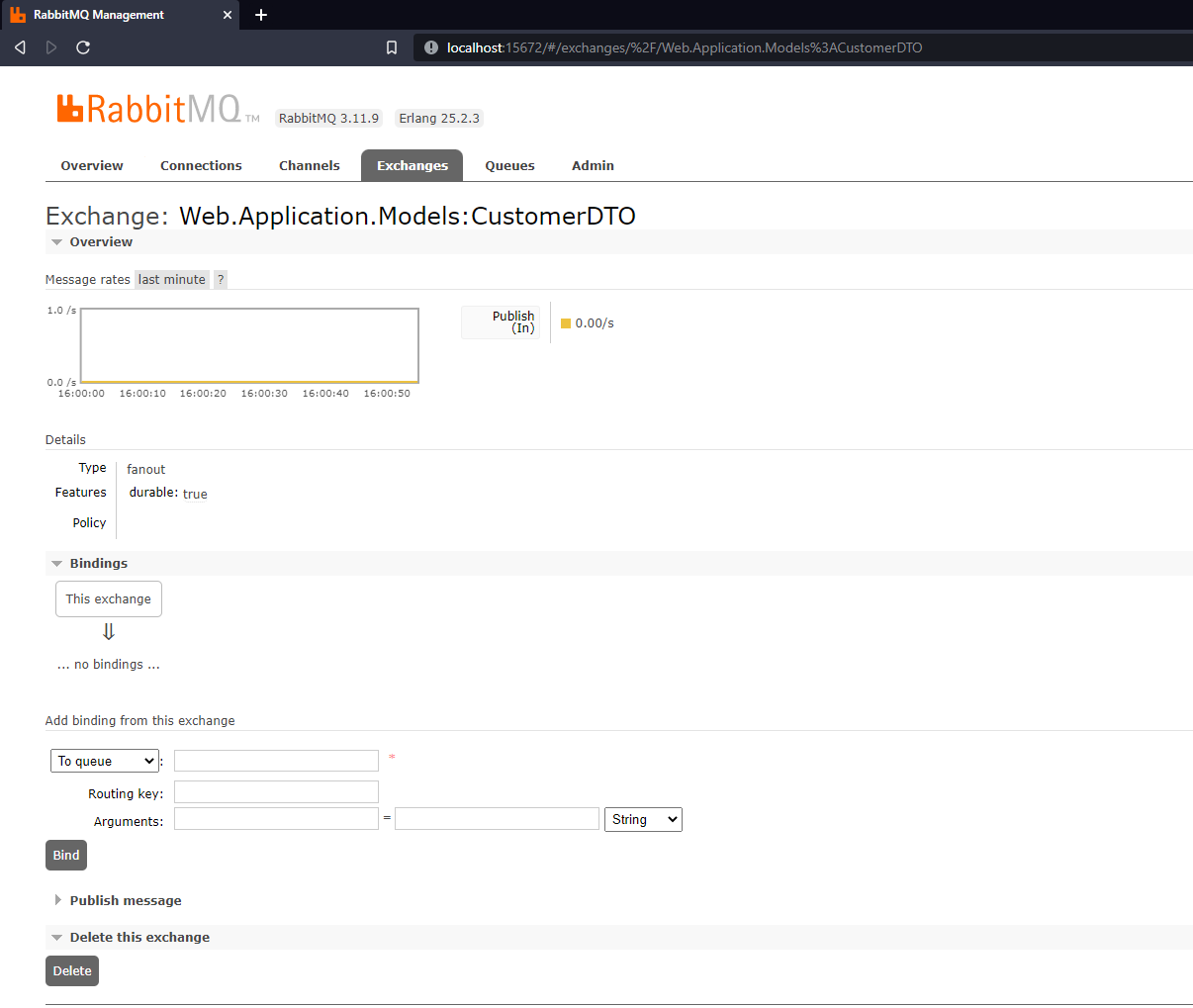Screen dimensions: 1193x1008
Task: Open a new browser tab with the plus icon
Action: click(261, 15)
